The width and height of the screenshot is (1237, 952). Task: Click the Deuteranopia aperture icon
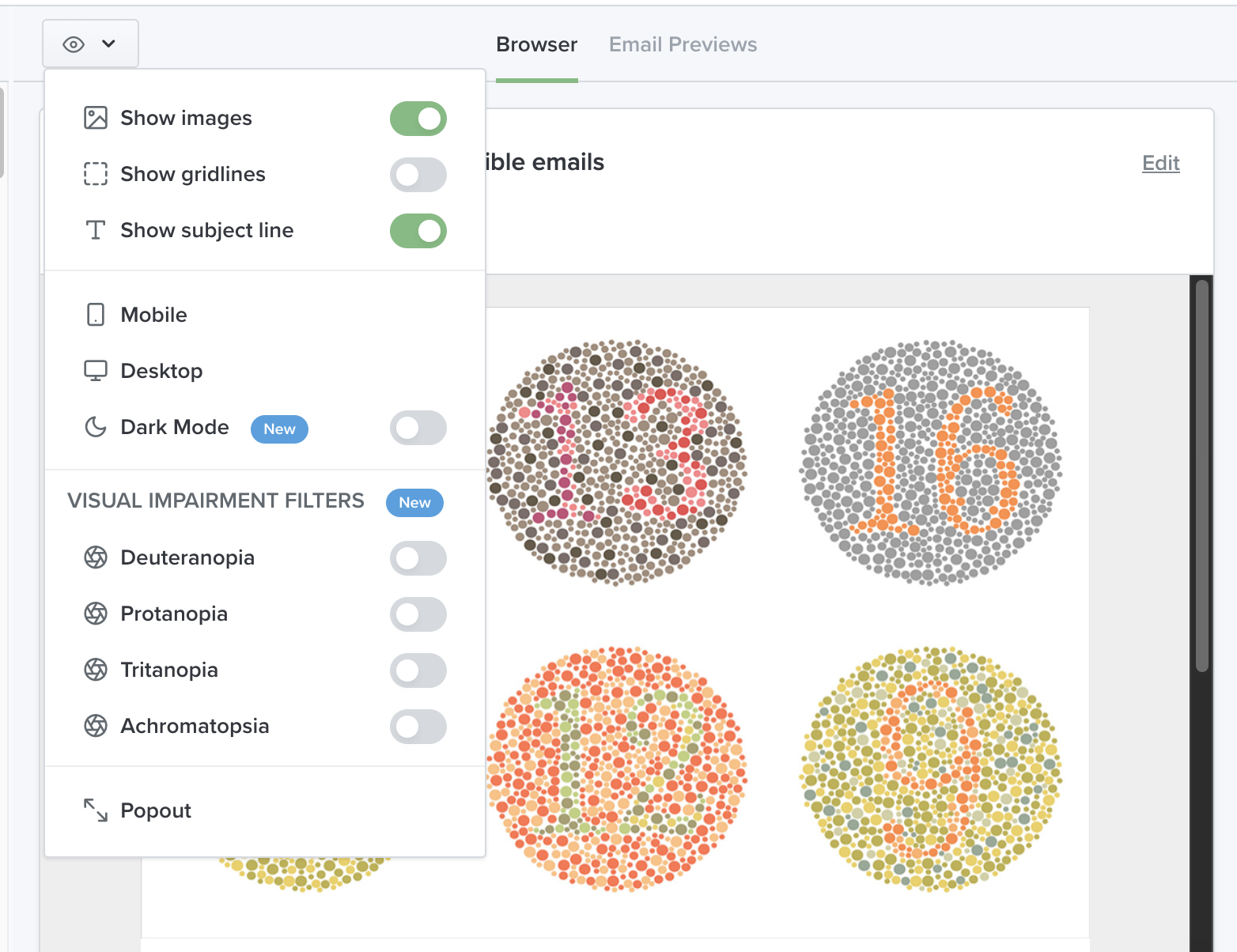click(96, 557)
